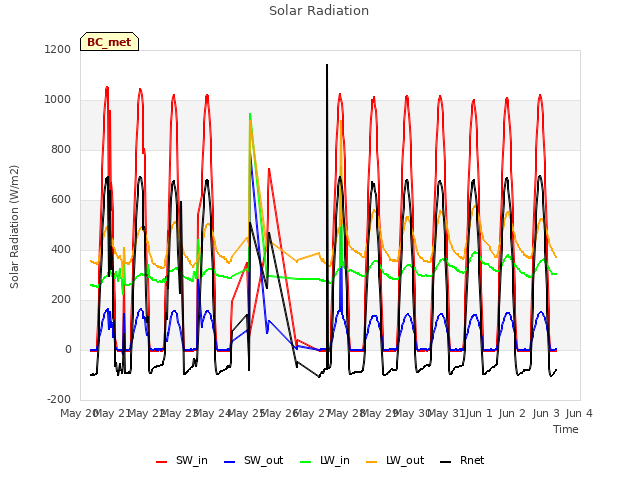
Task: Toggle the Rnet legend entry
Action: click(462, 461)
